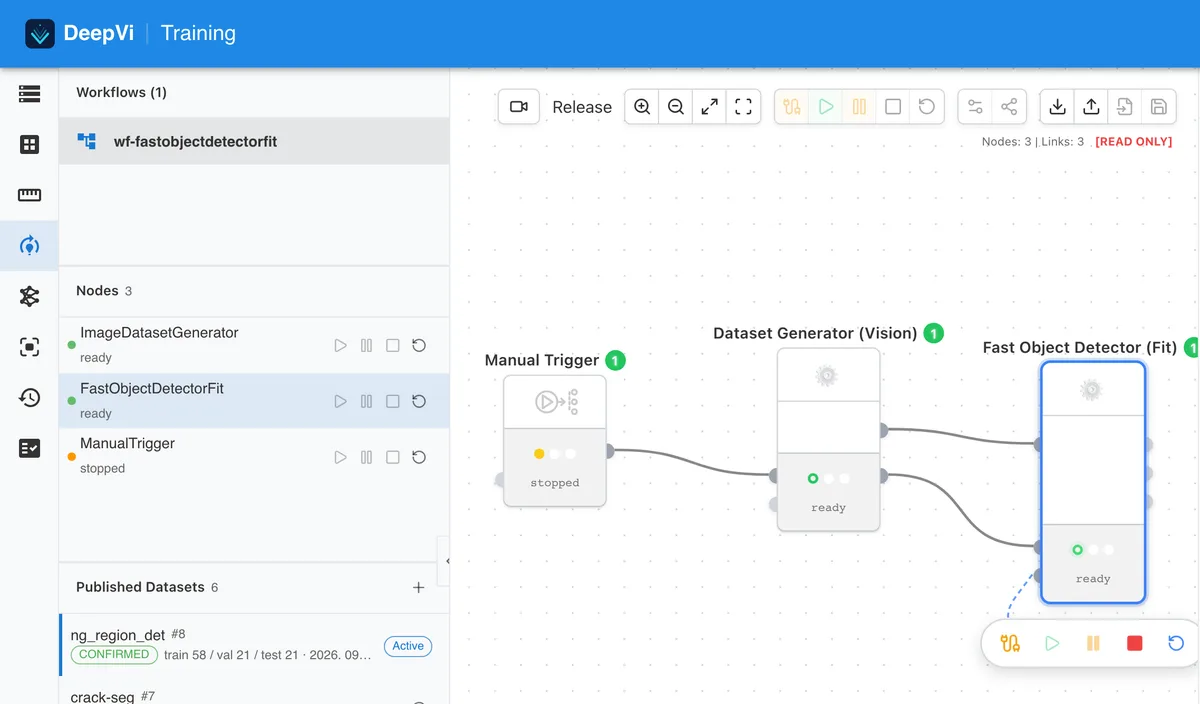Image resolution: width=1200 pixels, height=704 pixels.
Task: Click the CONFIRMED status badge
Action: [x=114, y=654]
